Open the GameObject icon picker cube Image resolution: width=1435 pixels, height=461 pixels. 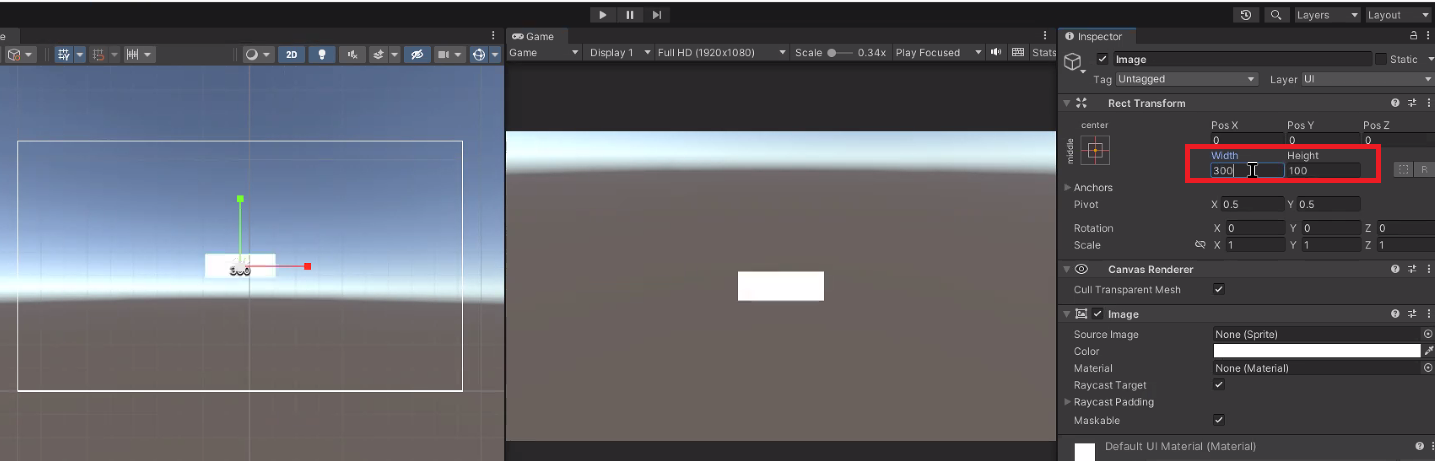coord(1073,63)
